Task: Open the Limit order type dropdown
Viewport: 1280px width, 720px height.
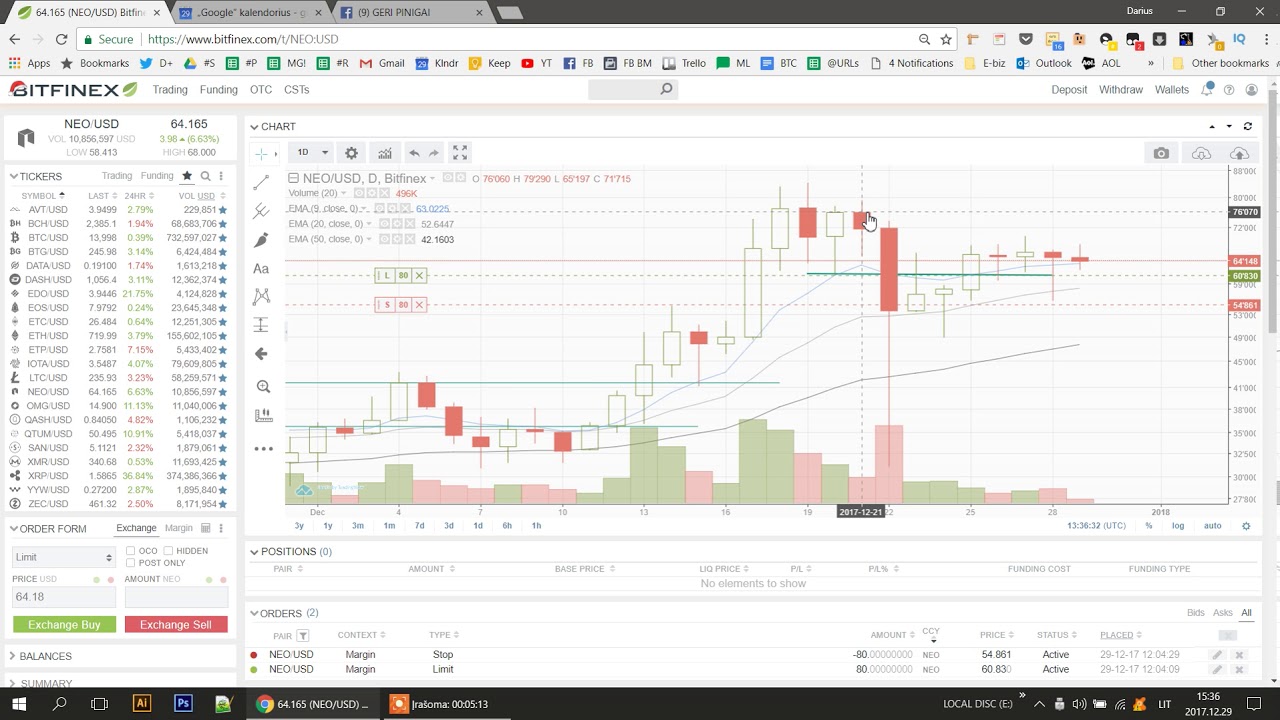Action: 64,557
